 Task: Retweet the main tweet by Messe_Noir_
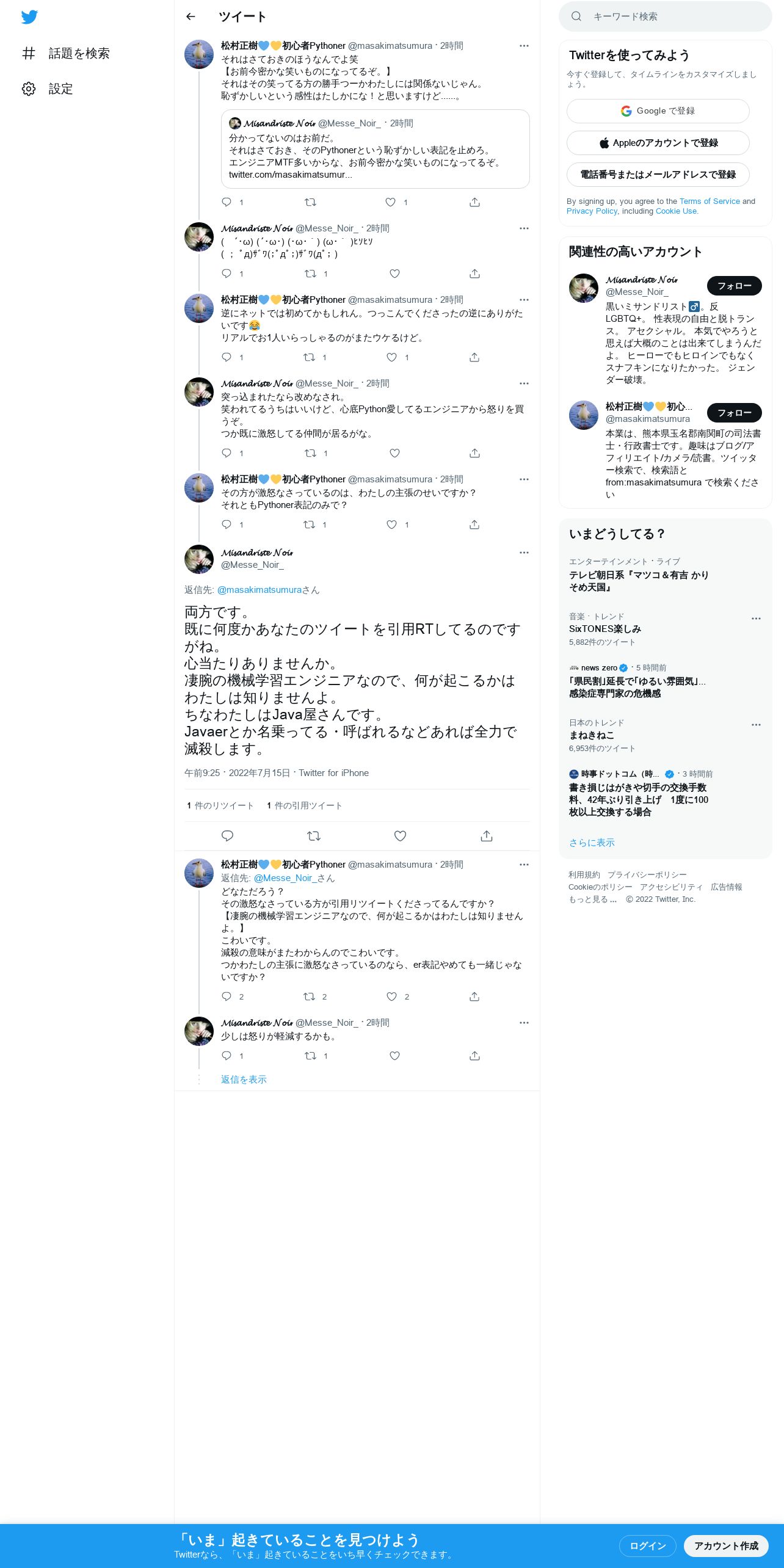[x=314, y=836]
